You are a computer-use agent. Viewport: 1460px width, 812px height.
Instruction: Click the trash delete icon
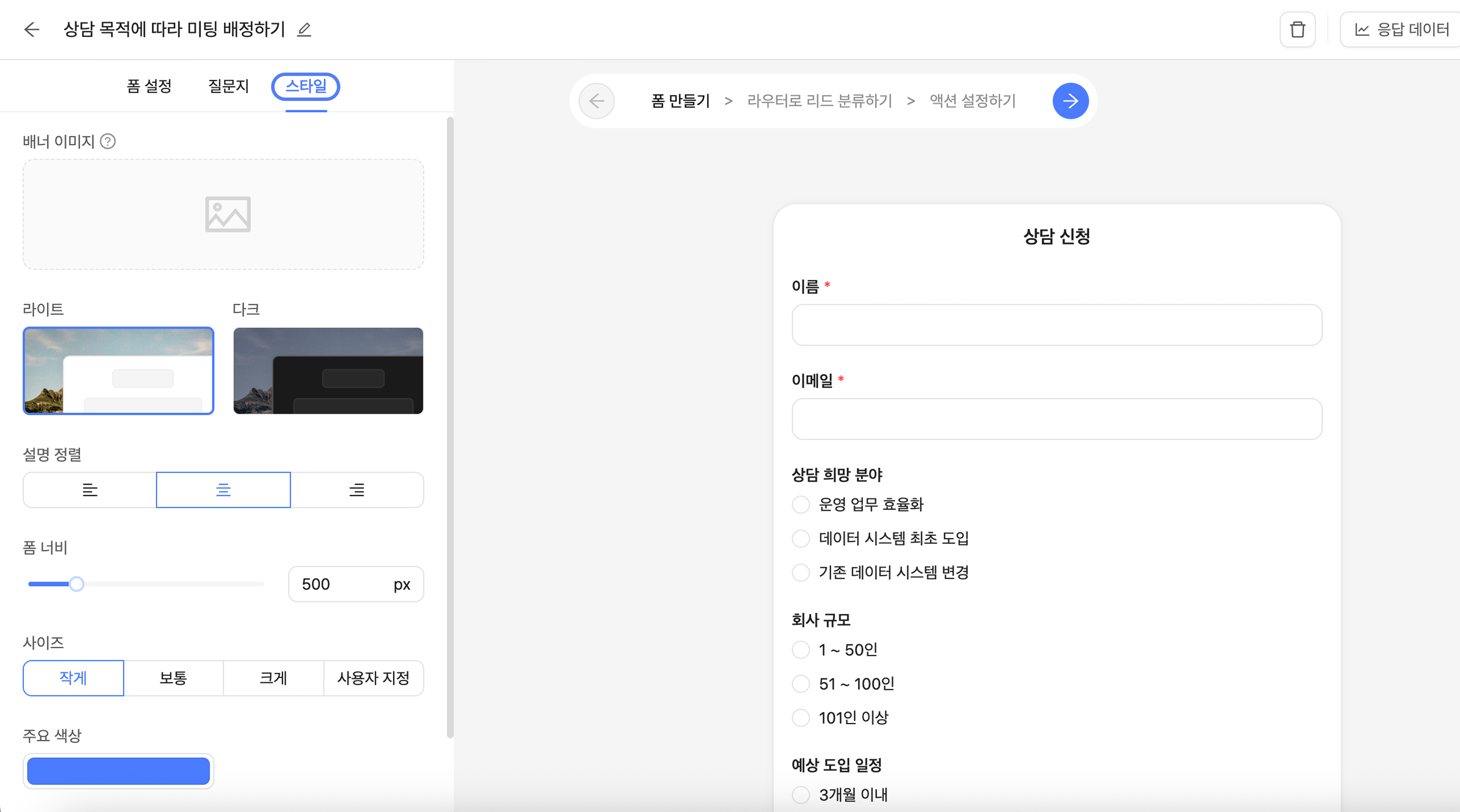(x=1297, y=29)
